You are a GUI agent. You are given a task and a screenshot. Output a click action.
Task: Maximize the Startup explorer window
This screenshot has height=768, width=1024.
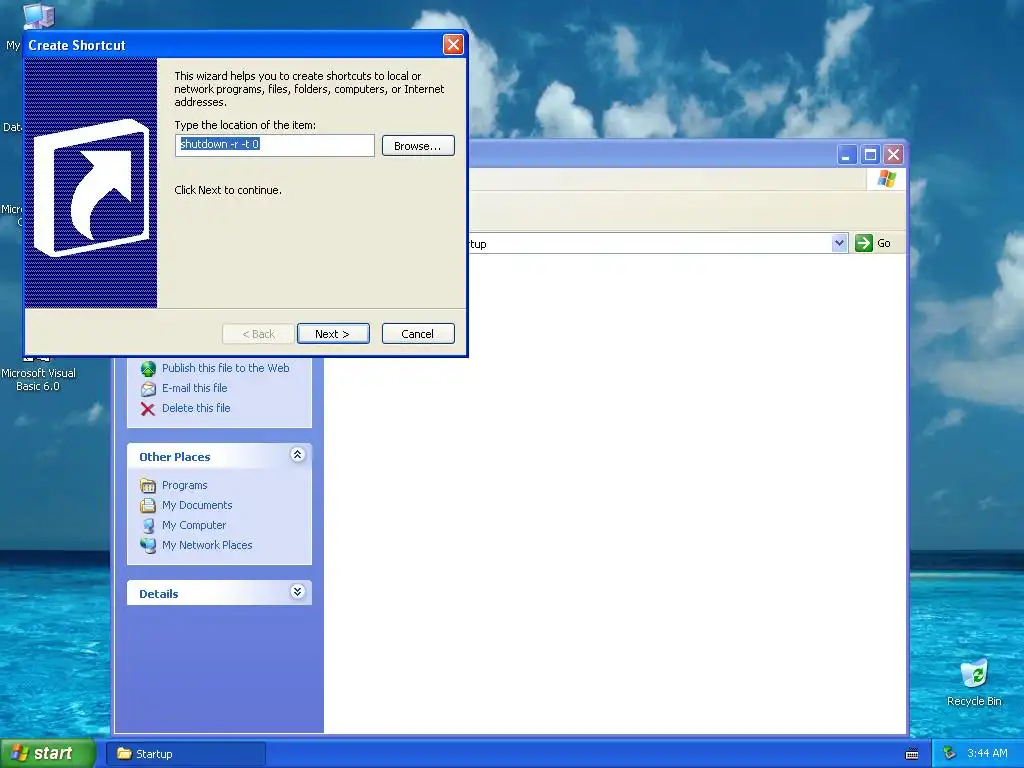tap(870, 155)
